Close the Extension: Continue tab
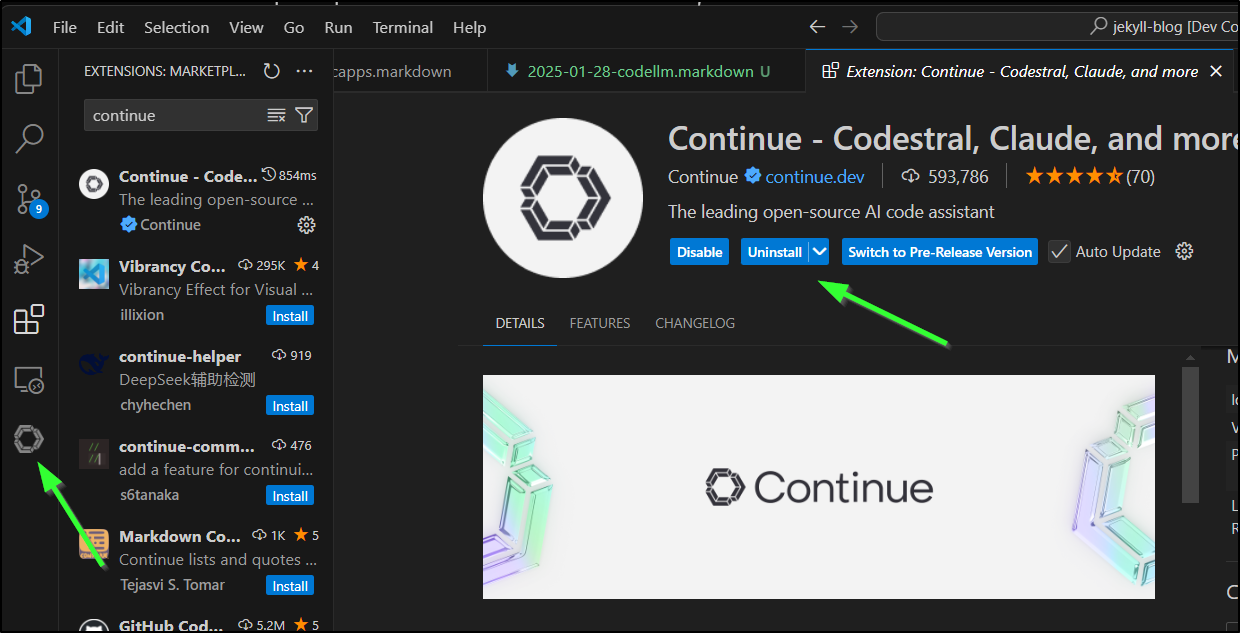 1216,71
